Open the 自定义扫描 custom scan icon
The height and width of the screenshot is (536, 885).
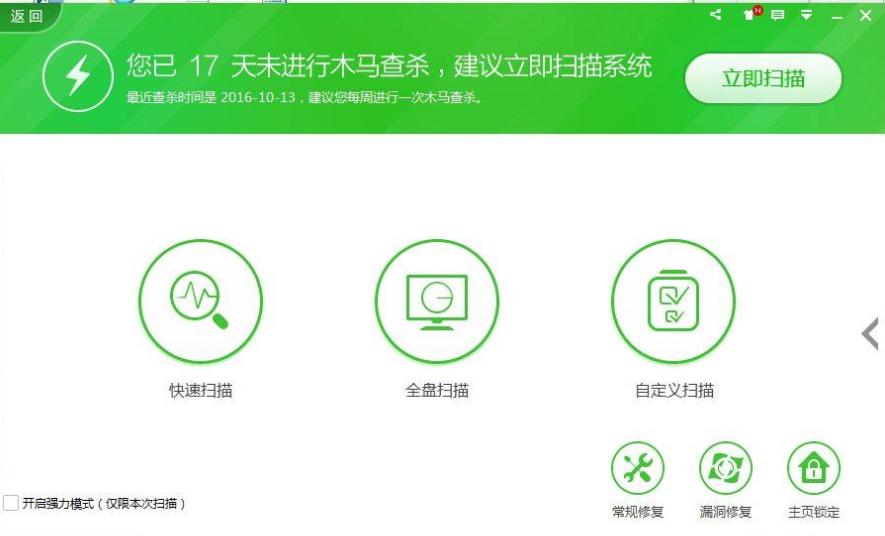(x=673, y=301)
